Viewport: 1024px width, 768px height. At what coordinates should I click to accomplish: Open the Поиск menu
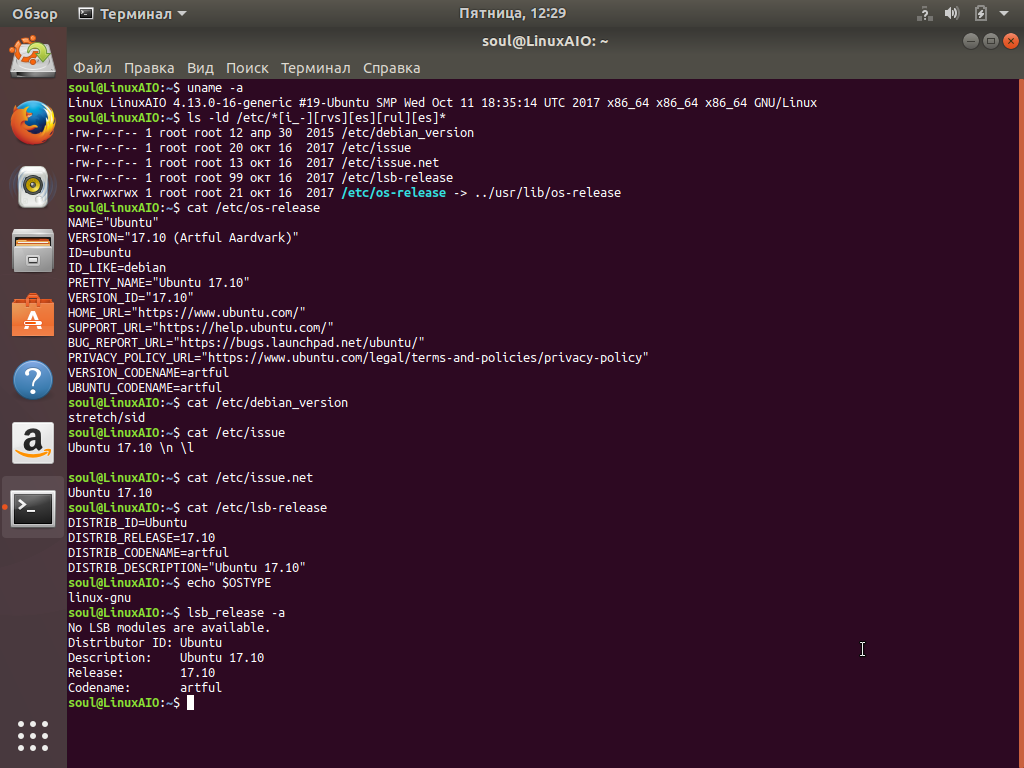click(247, 68)
